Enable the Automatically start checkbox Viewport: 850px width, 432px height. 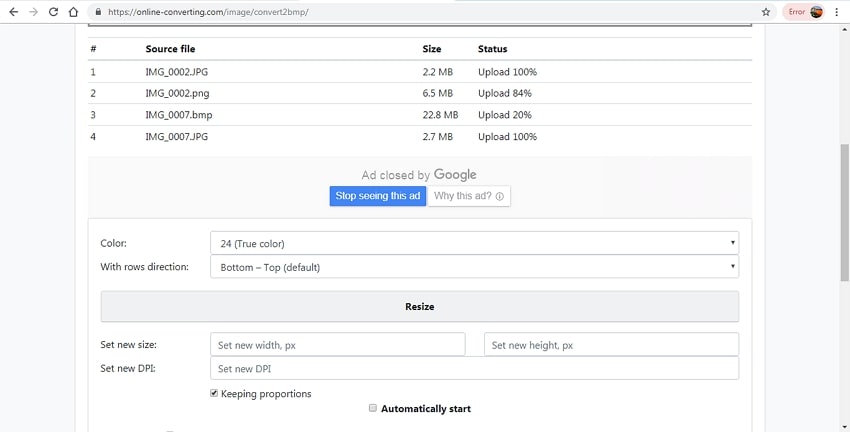click(373, 408)
